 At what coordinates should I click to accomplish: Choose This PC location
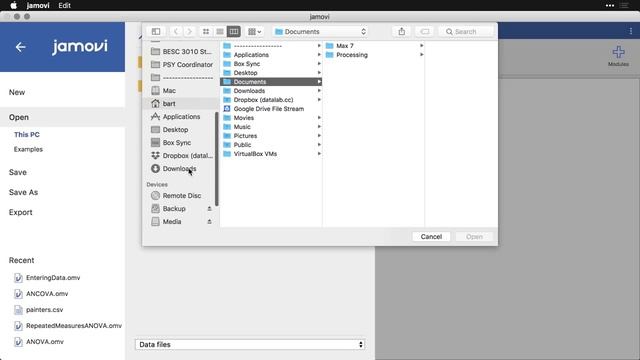pyautogui.click(x=27, y=135)
